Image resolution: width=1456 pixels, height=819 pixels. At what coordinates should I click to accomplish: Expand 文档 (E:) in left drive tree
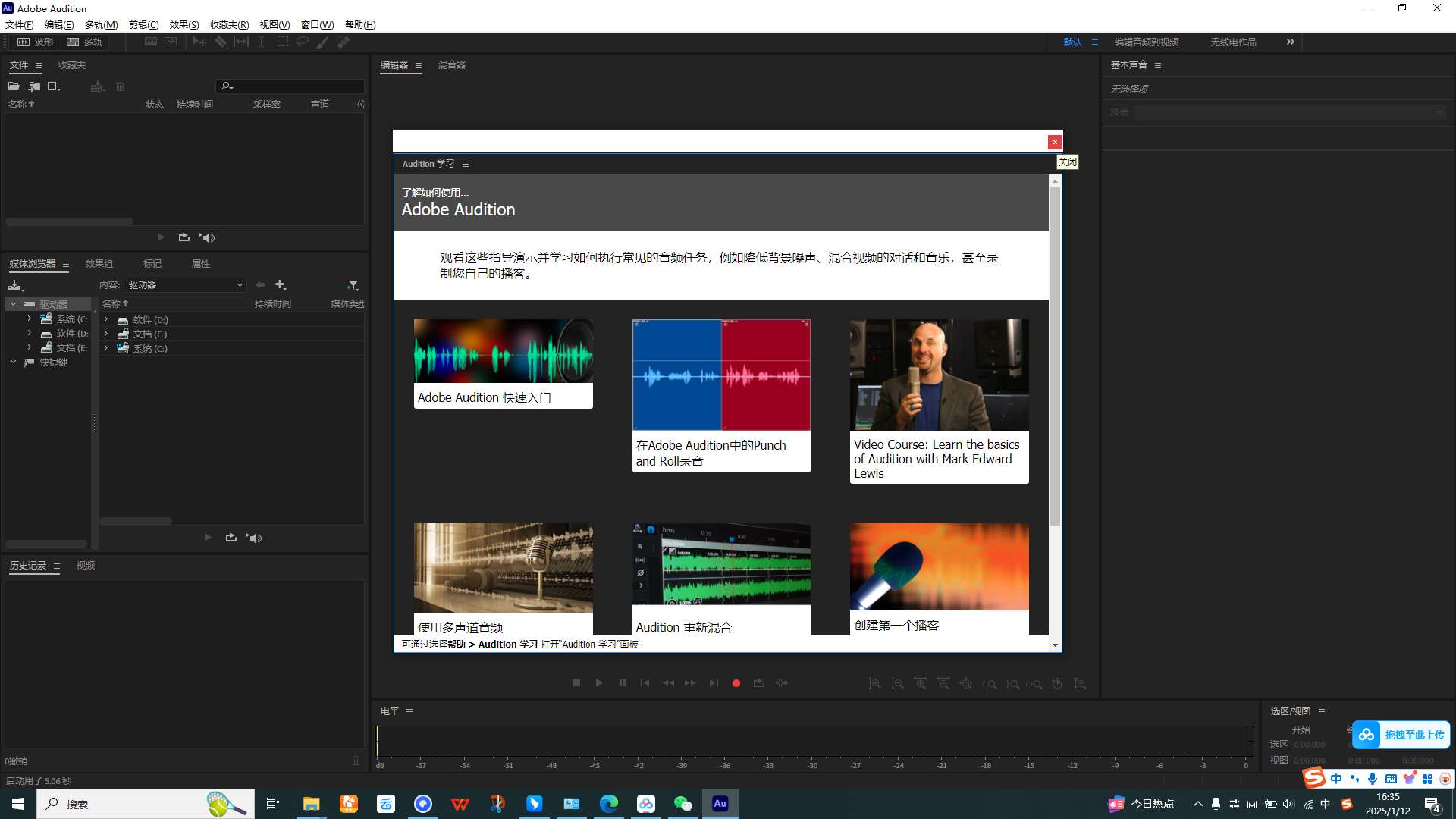point(29,347)
